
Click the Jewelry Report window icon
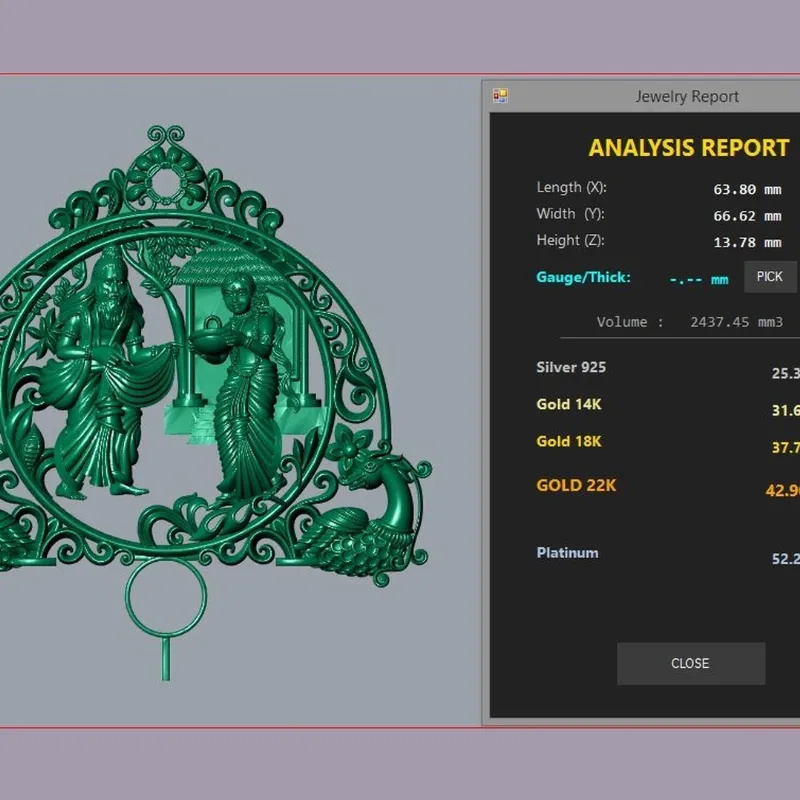(x=500, y=95)
